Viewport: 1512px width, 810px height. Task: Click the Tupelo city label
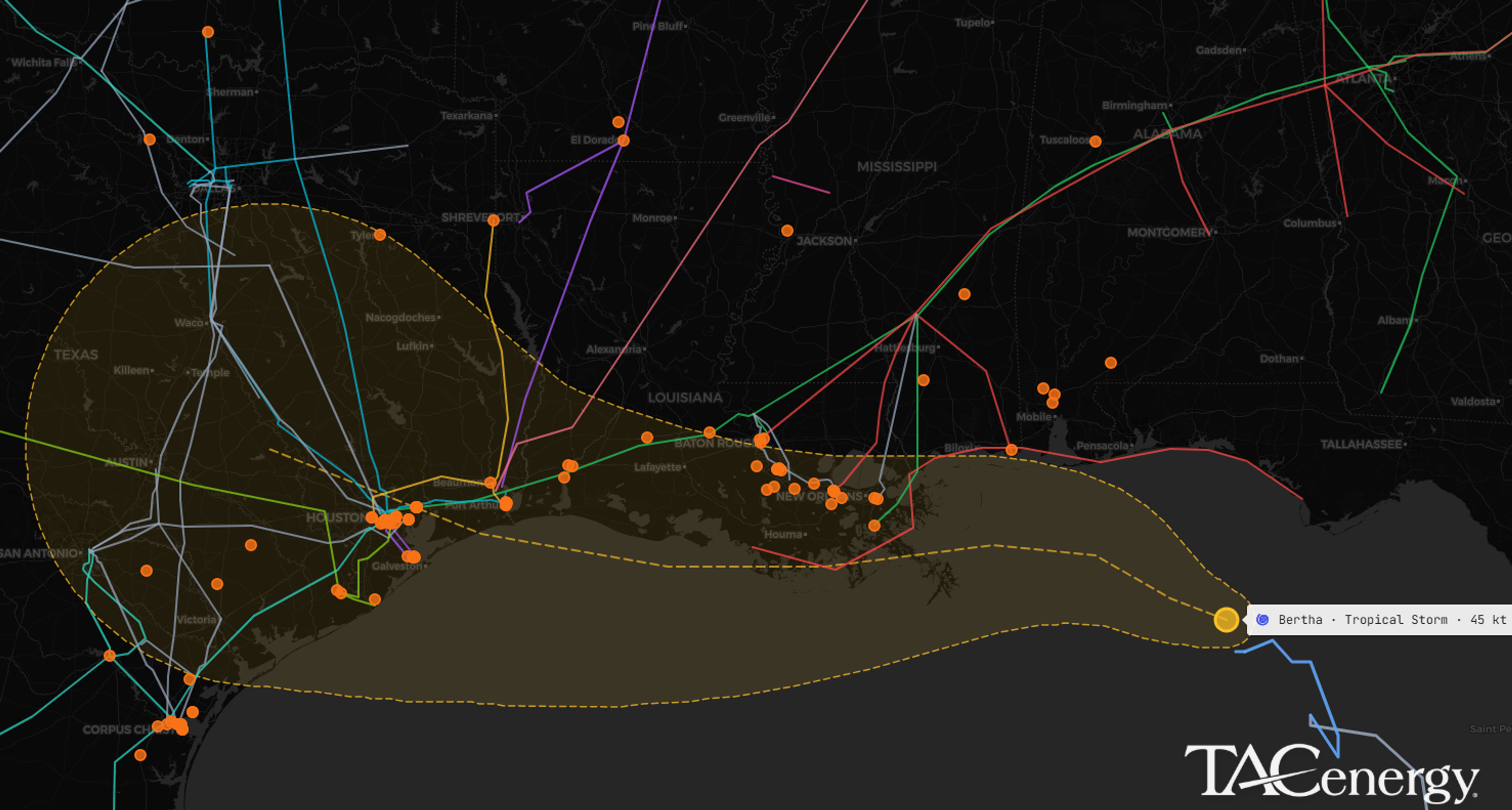972,23
